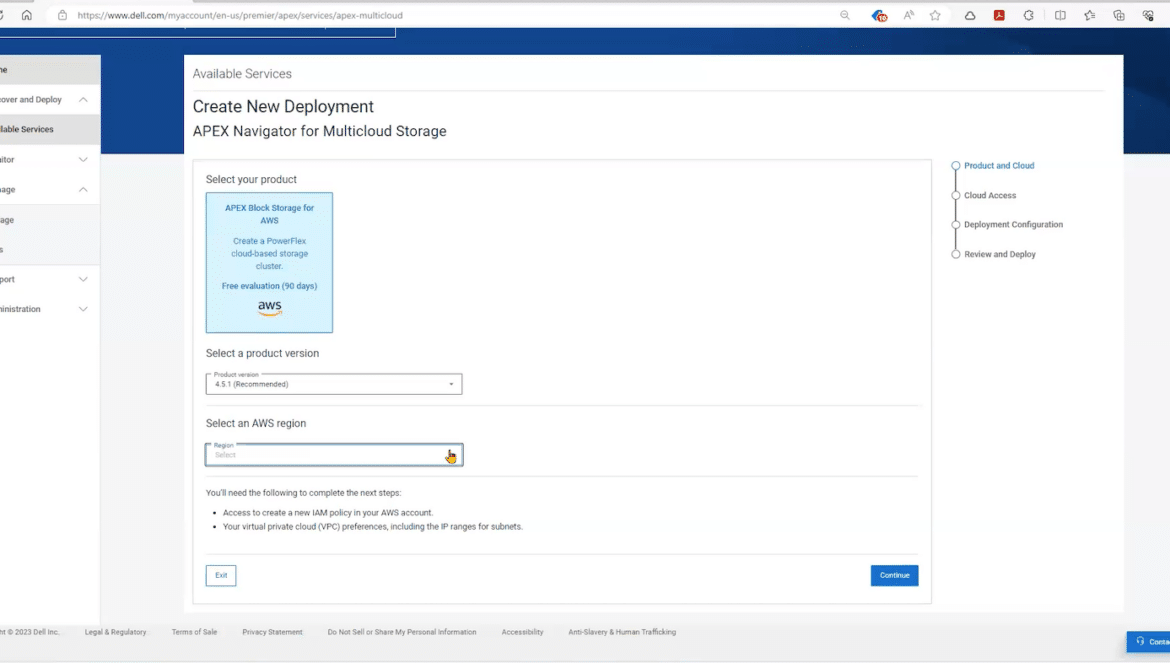
Task: Toggle the split screen view icon
Action: click(1060, 15)
